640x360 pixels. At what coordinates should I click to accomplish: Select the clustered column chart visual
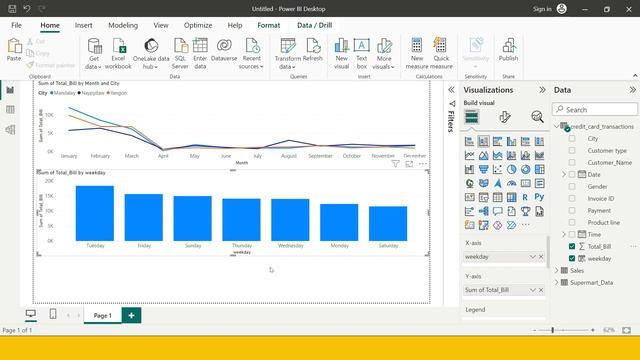tap(511, 141)
